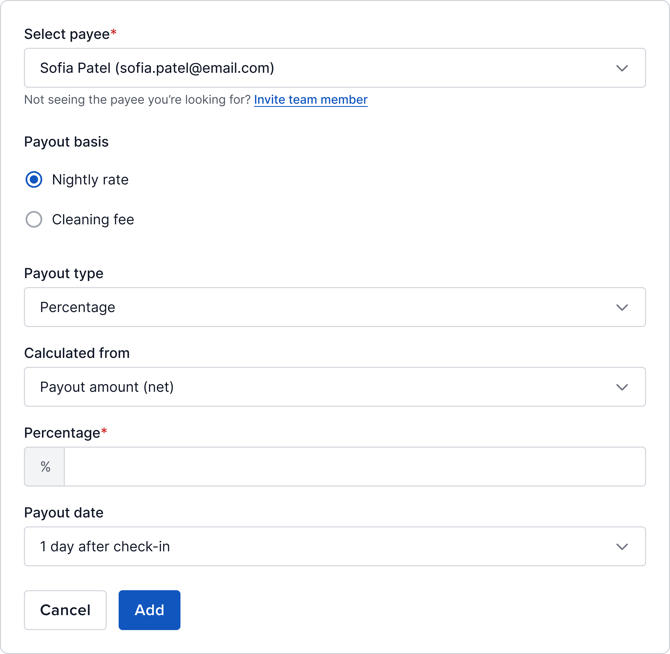Click the chevron arrow in Payout type field
The width and height of the screenshot is (670, 654).
[622, 307]
